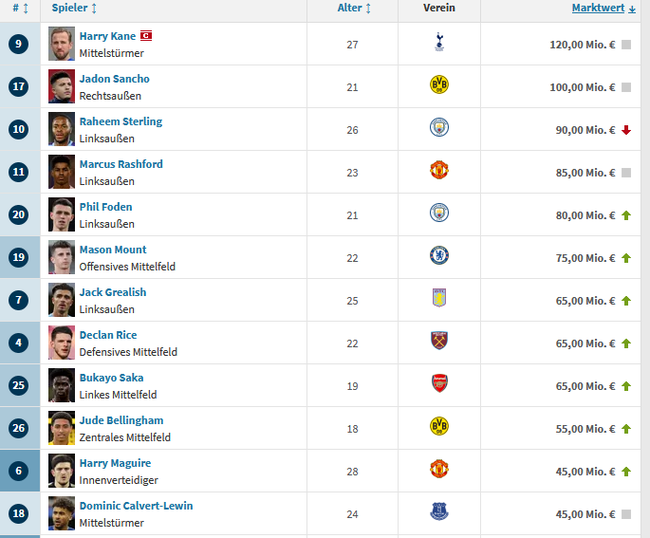Screen dimensions: 650x538
Task: Click captain badge icon beside Harry Kane
Action: click(146, 36)
